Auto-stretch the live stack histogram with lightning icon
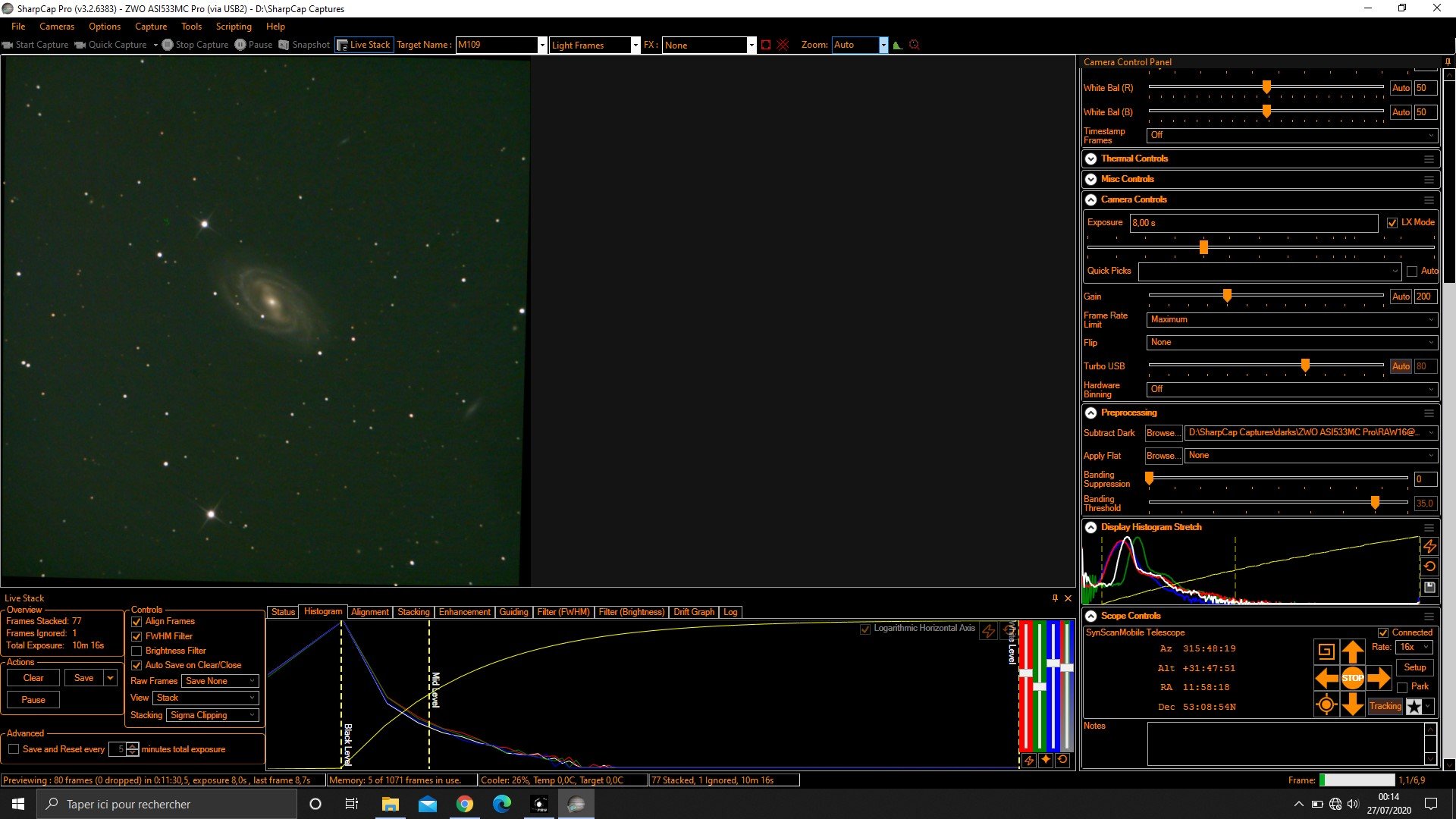 (x=988, y=631)
